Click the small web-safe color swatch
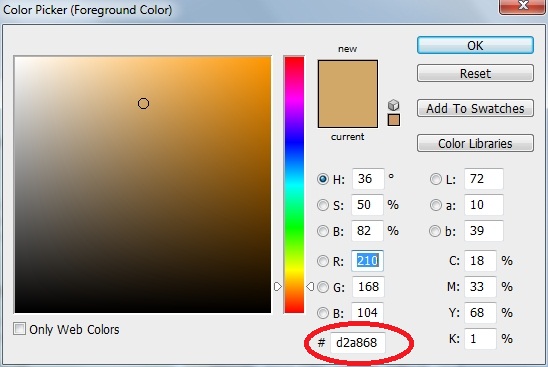The width and height of the screenshot is (548, 367). (x=394, y=120)
